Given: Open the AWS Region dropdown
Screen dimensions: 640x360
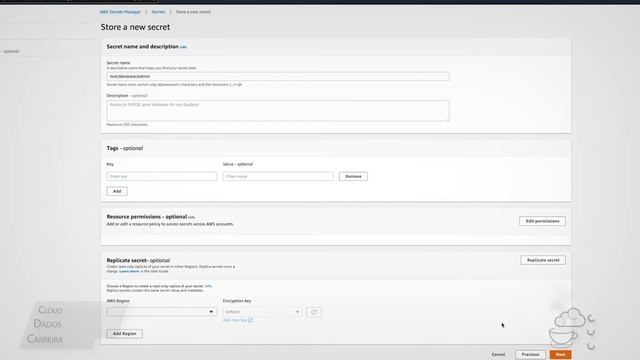Looking at the screenshot, I should pyautogui.click(x=162, y=312).
